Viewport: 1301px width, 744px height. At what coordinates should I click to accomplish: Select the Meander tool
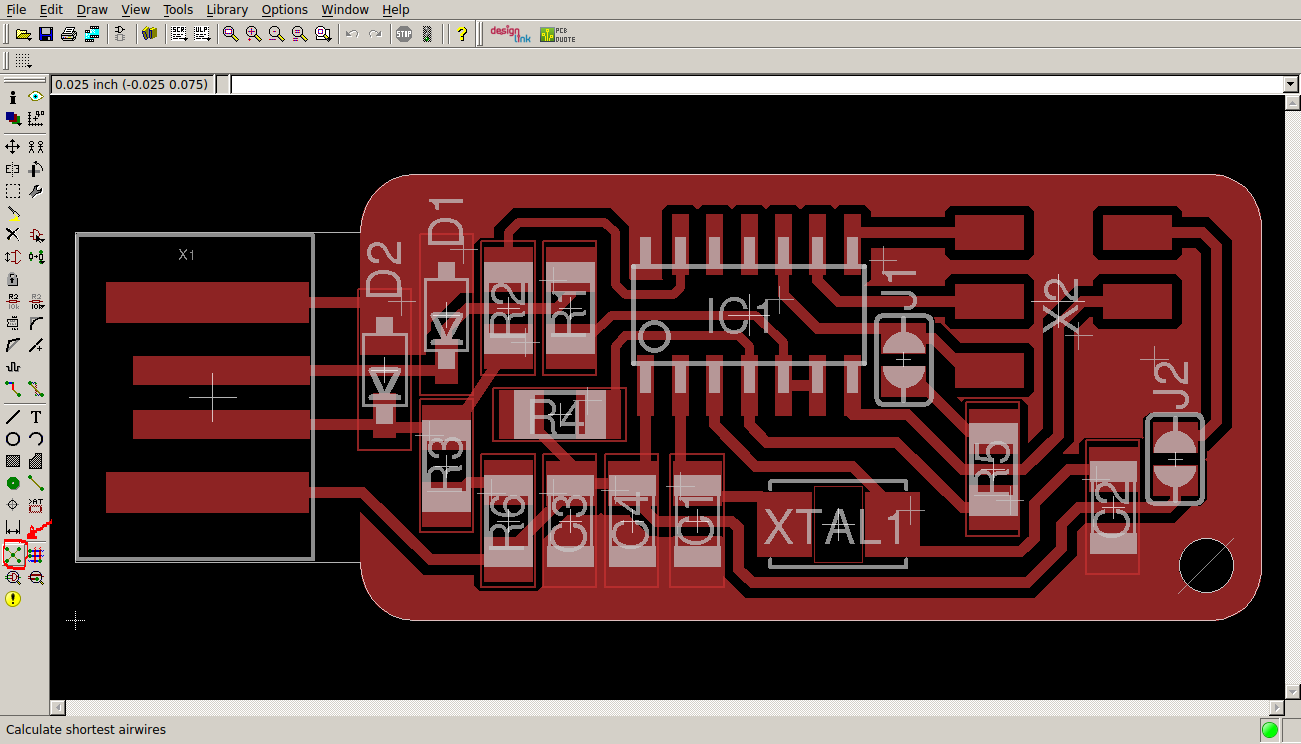(13, 367)
